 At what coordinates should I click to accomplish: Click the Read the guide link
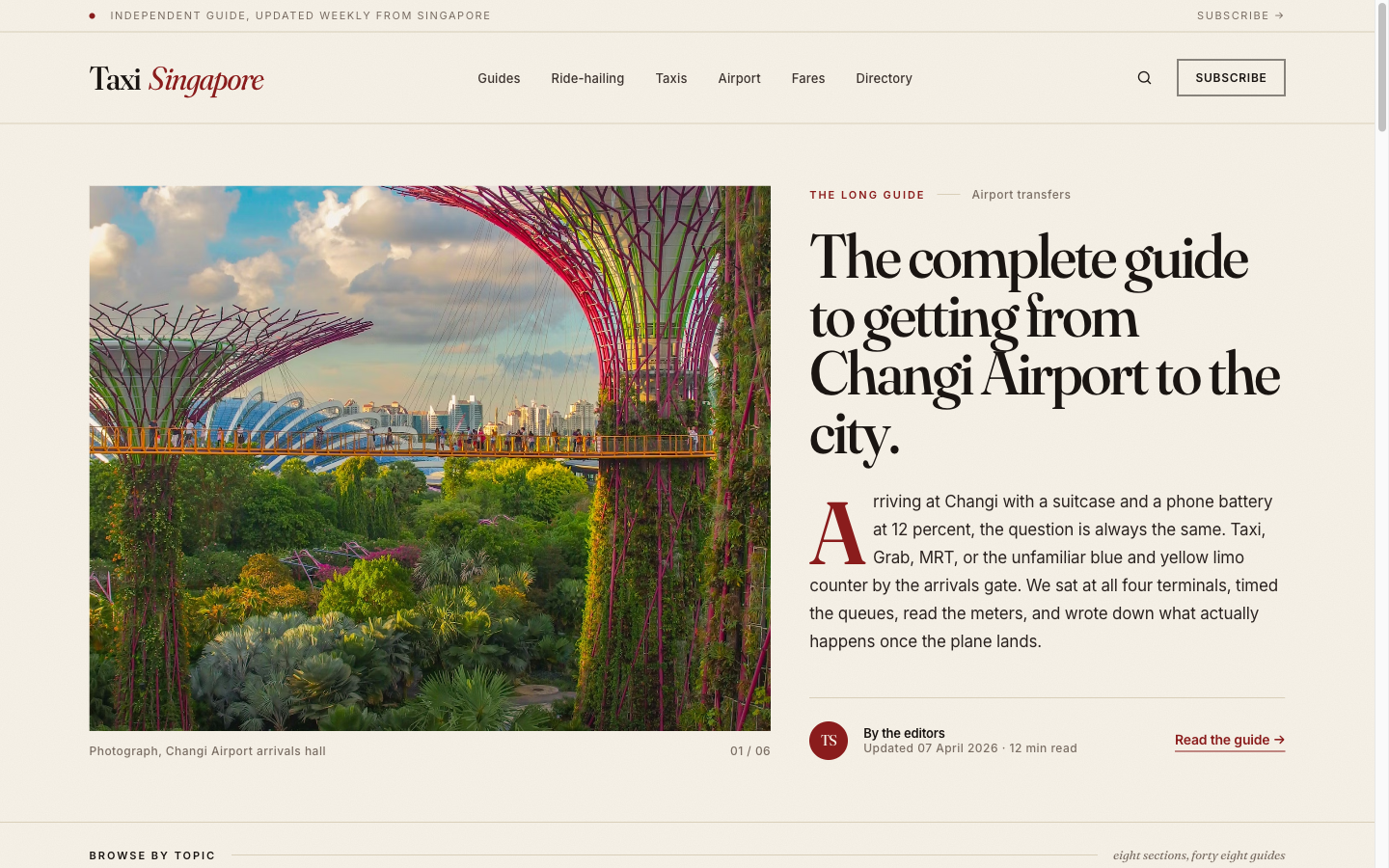pos(1229,740)
